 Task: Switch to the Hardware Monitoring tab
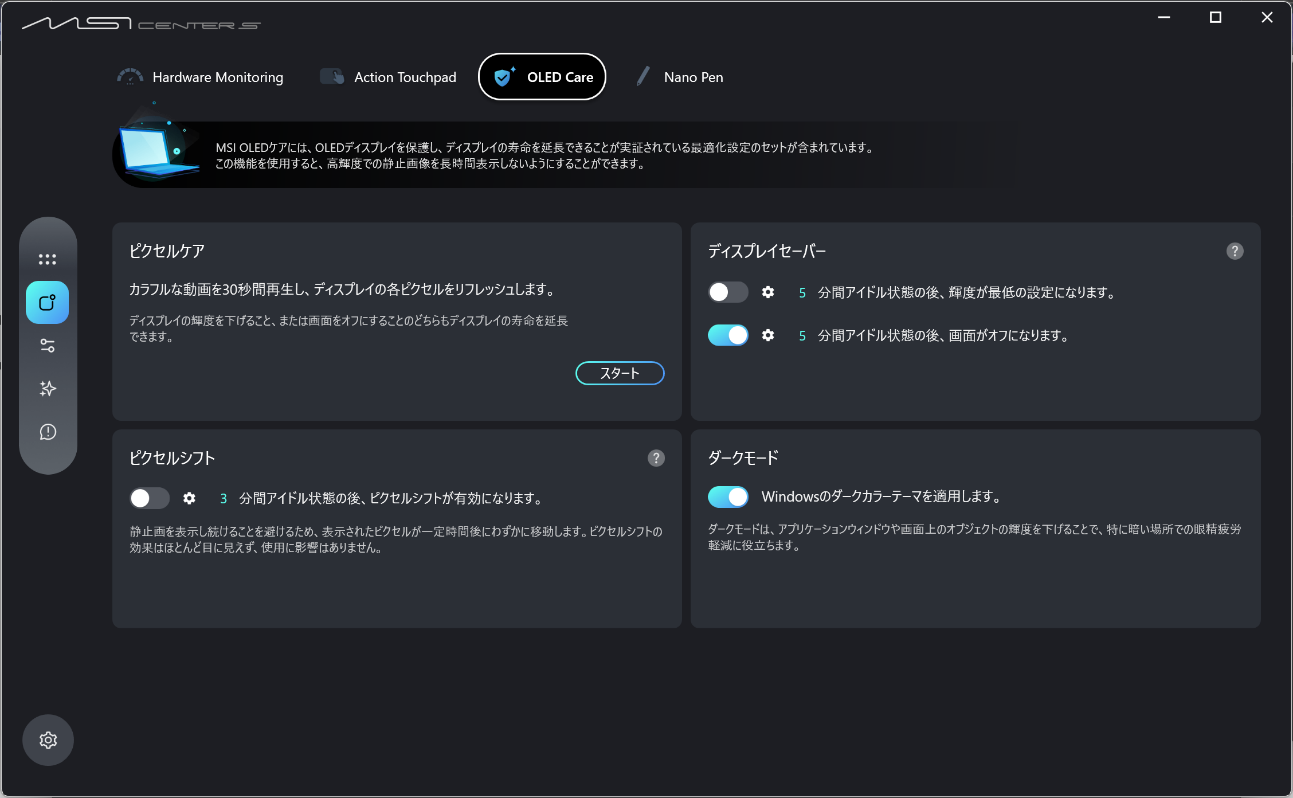(x=201, y=77)
